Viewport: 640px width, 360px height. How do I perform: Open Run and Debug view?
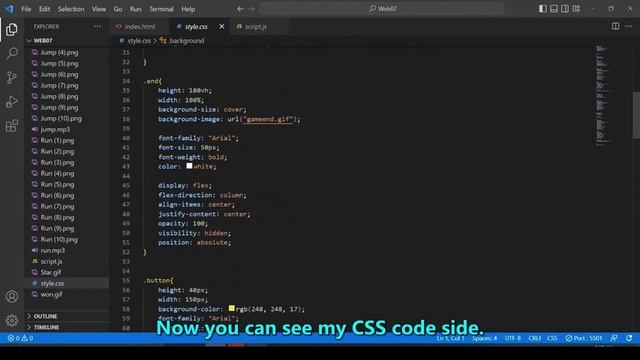click(x=12, y=102)
